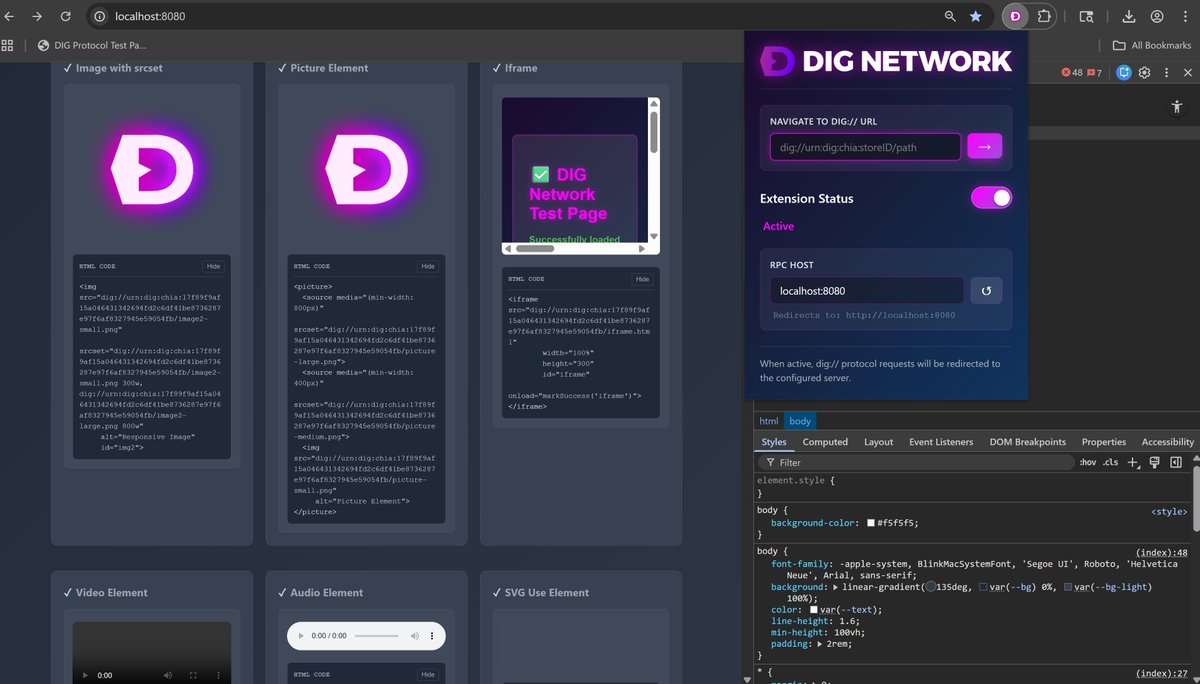
Task: Toggle the computed styles sidebar icon
Action: [1176, 462]
